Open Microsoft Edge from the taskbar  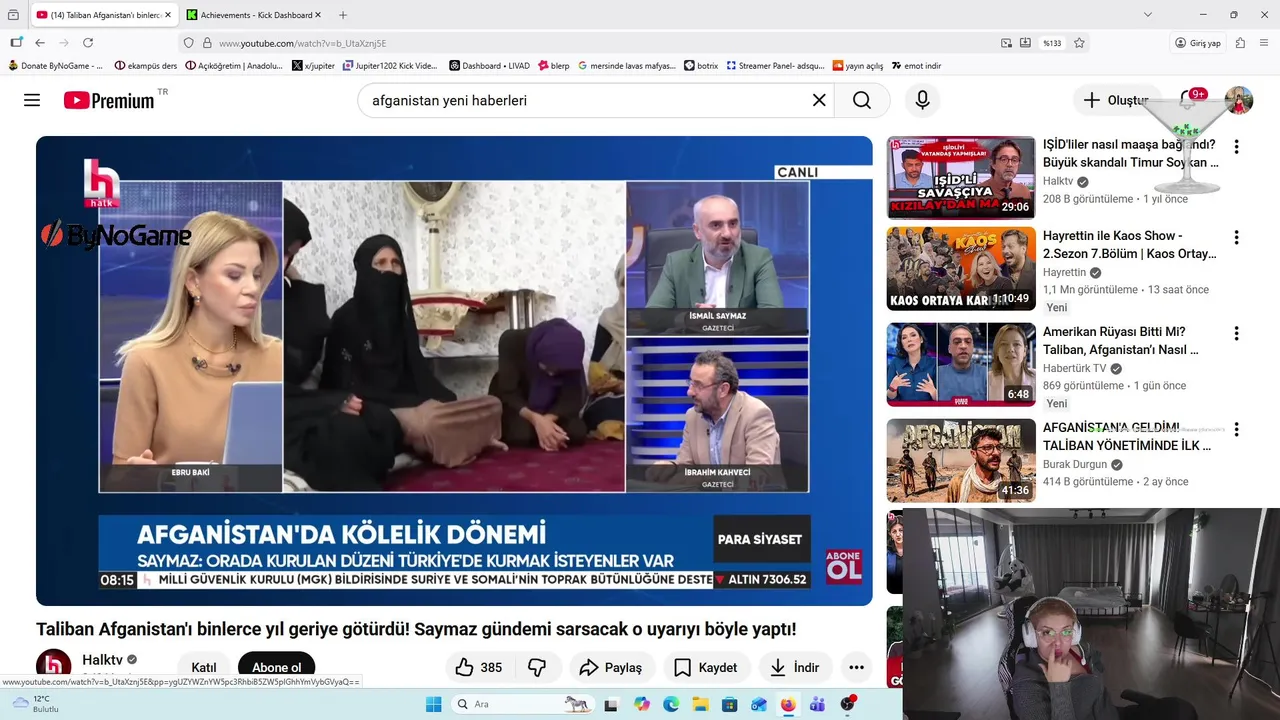click(671, 704)
